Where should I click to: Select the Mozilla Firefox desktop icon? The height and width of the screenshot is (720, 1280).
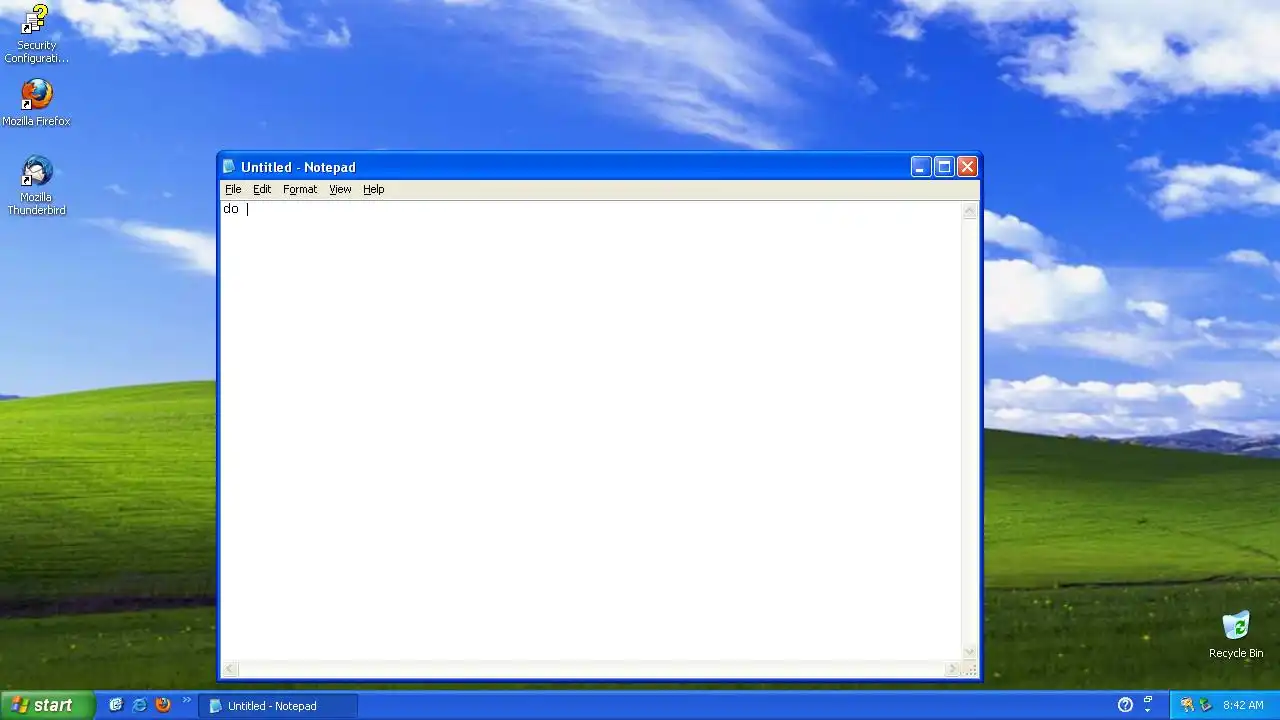[36, 103]
